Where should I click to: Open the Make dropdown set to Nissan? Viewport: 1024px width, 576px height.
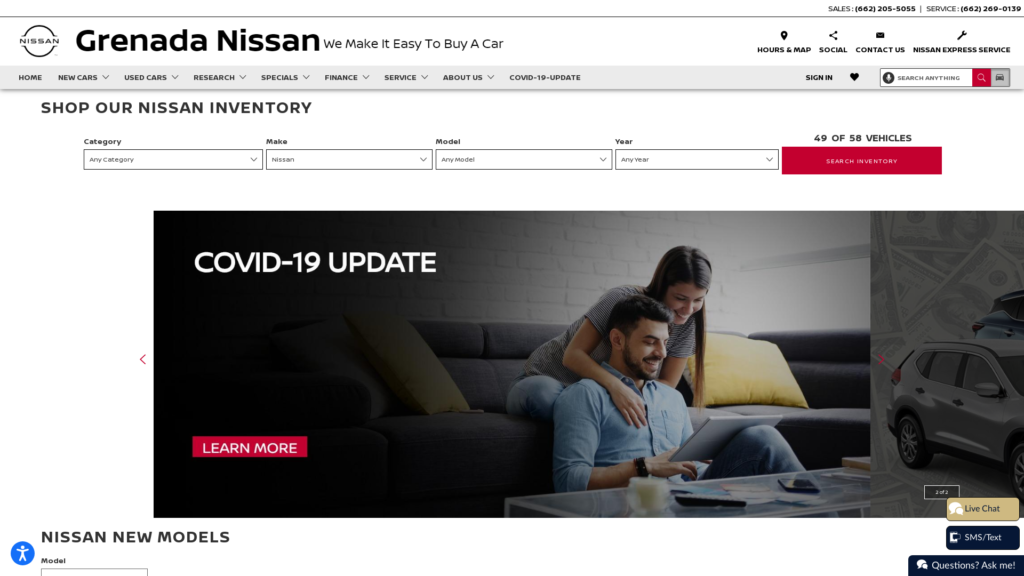349,159
